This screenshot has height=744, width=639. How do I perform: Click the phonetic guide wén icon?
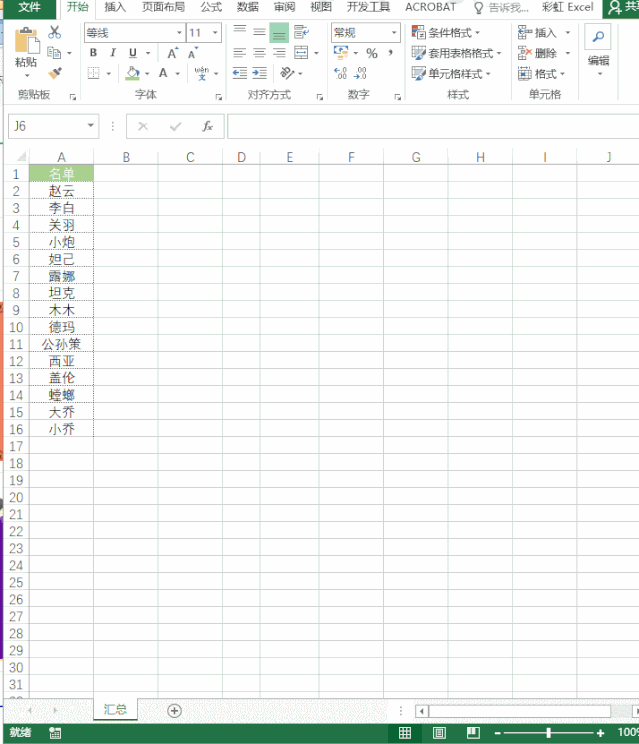click(202, 73)
